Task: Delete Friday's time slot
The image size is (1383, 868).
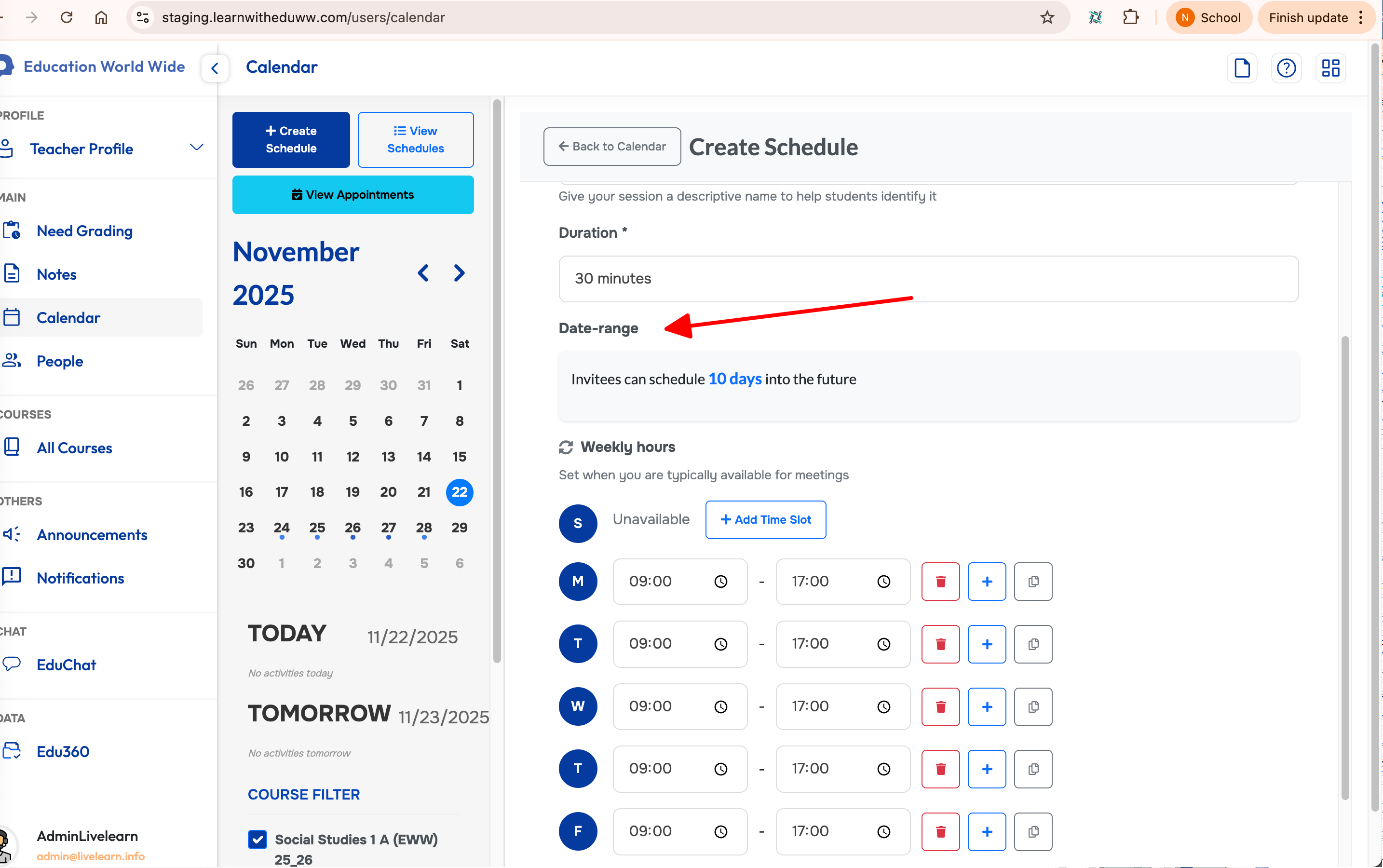Action: (940, 831)
